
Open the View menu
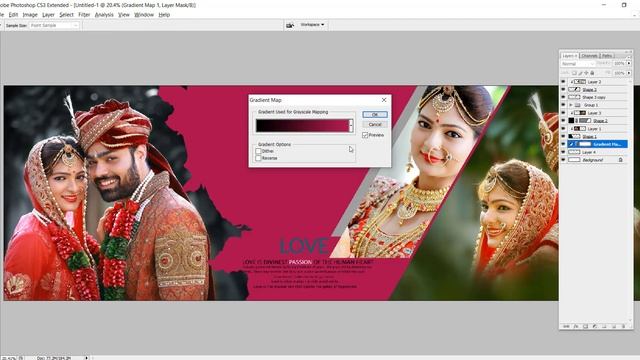pyautogui.click(x=124, y=15)
